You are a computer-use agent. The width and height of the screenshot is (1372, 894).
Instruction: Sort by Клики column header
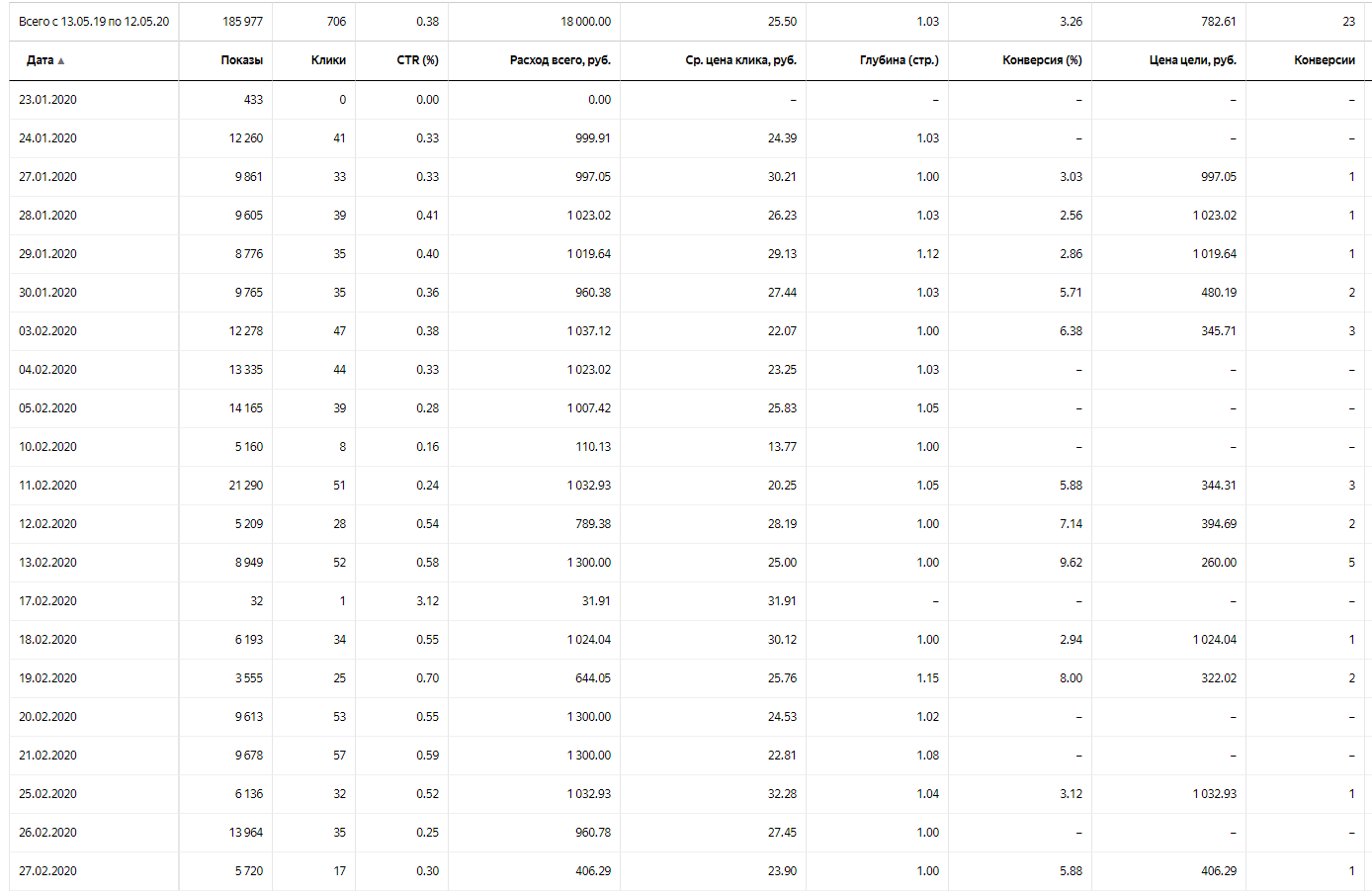(328, 60)
